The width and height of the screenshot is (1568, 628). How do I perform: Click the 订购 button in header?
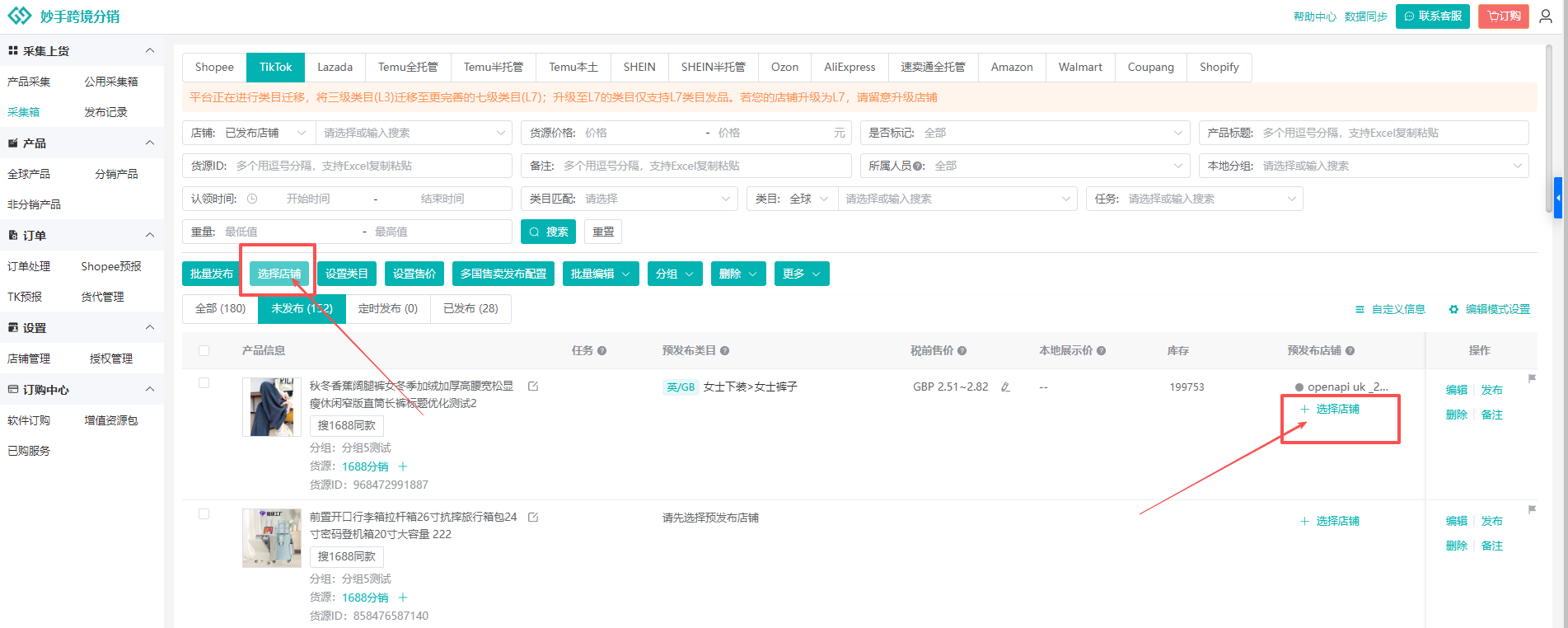click(1504, 16)
